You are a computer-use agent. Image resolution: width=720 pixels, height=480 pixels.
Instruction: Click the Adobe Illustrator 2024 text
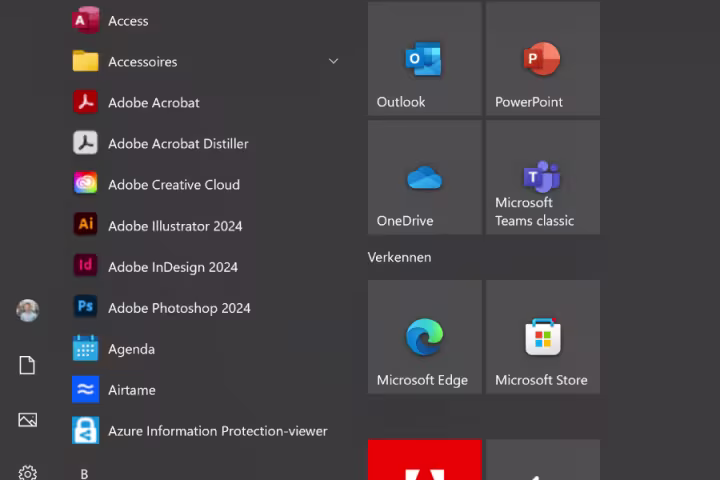click(x=175, y=226)
